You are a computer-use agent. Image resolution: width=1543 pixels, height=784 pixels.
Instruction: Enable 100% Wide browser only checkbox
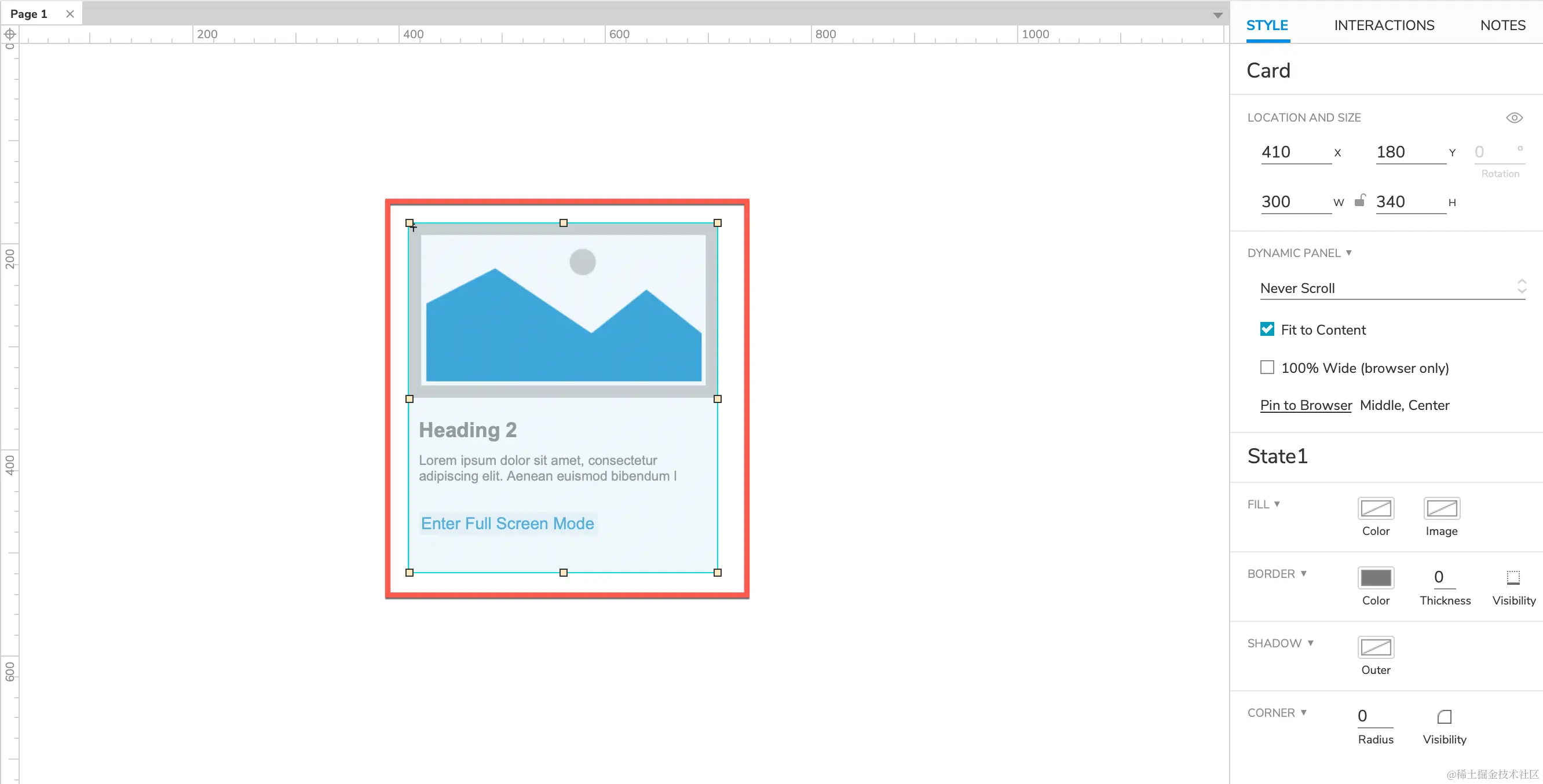(x=1267, y=368)
